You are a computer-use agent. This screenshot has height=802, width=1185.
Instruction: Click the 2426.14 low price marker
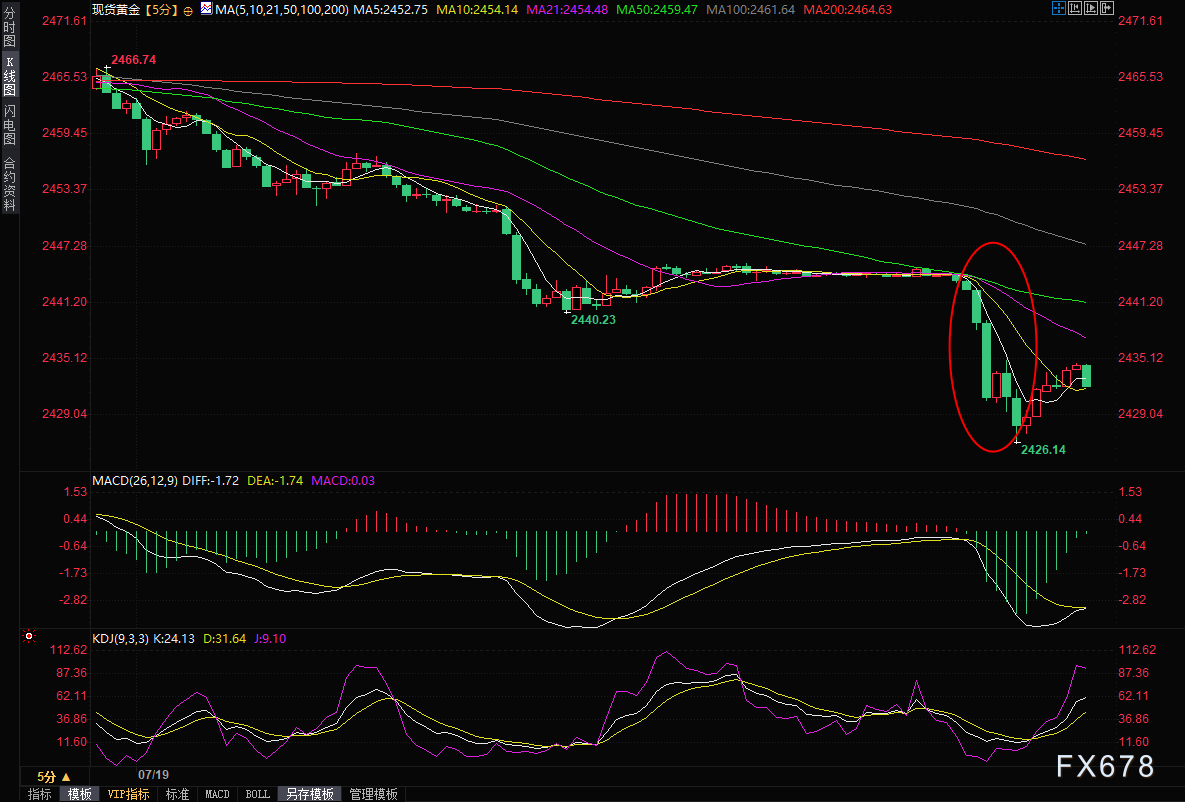click(1043, 450)
